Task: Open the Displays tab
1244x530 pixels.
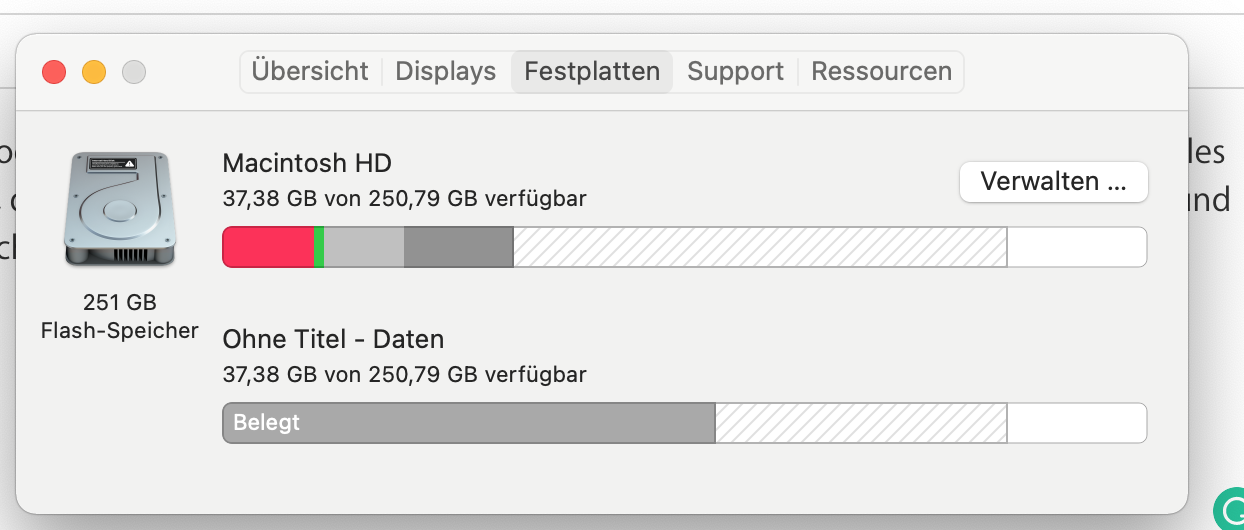Action: [446, 72]
